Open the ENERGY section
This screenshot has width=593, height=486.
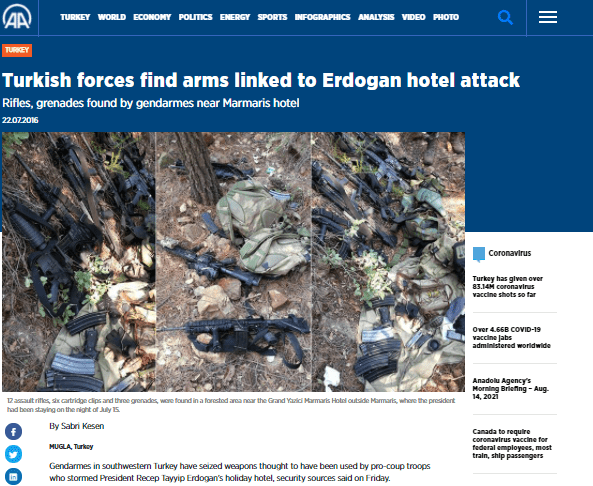click(x=235, y=17)
